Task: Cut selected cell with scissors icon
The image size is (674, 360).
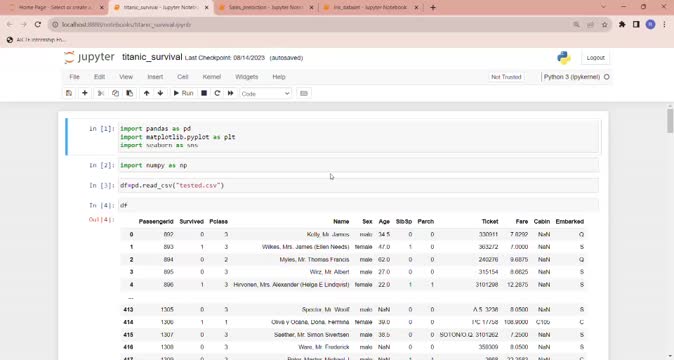Action: (101, 93)
